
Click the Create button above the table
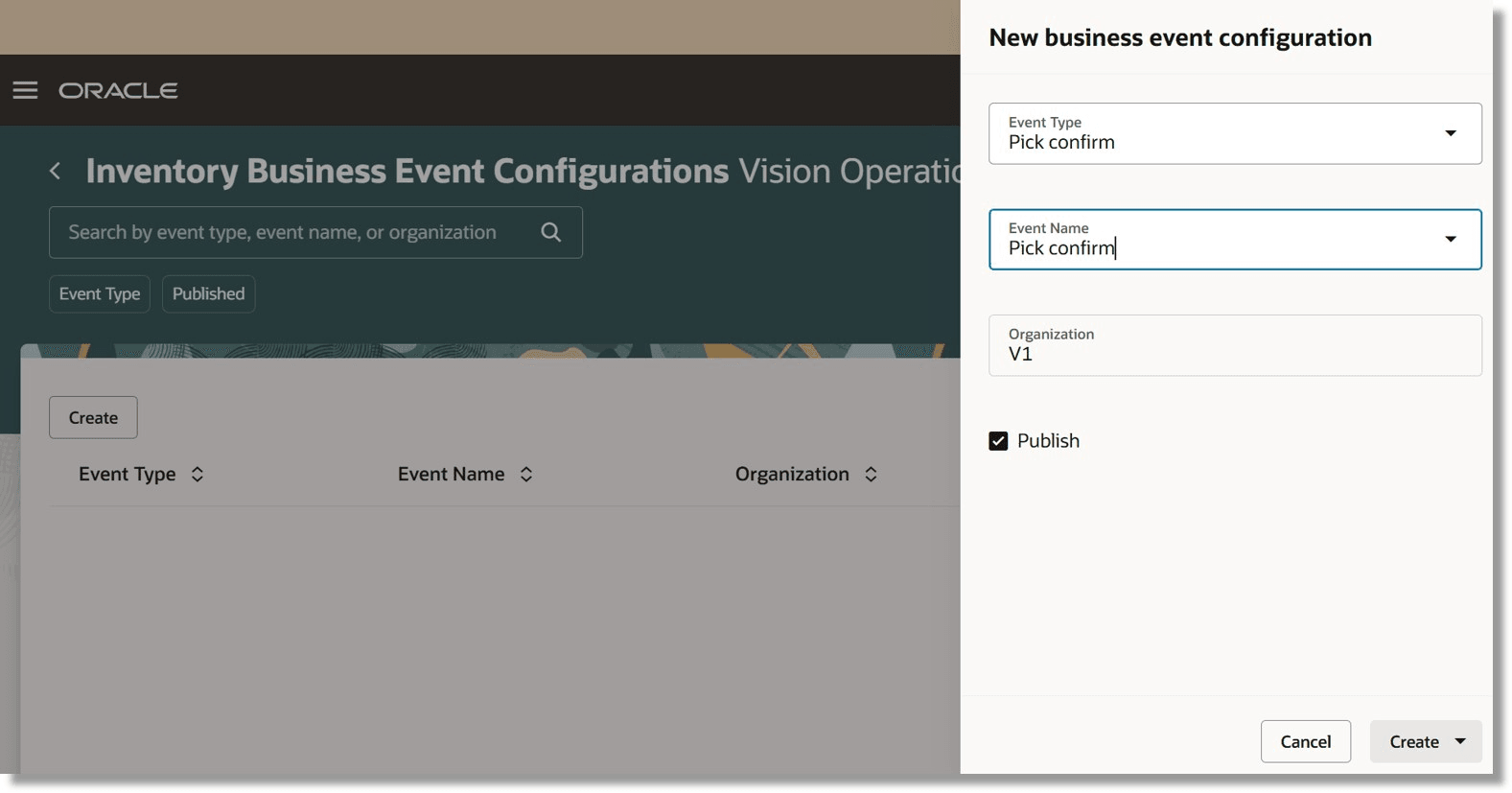[93, 418]
